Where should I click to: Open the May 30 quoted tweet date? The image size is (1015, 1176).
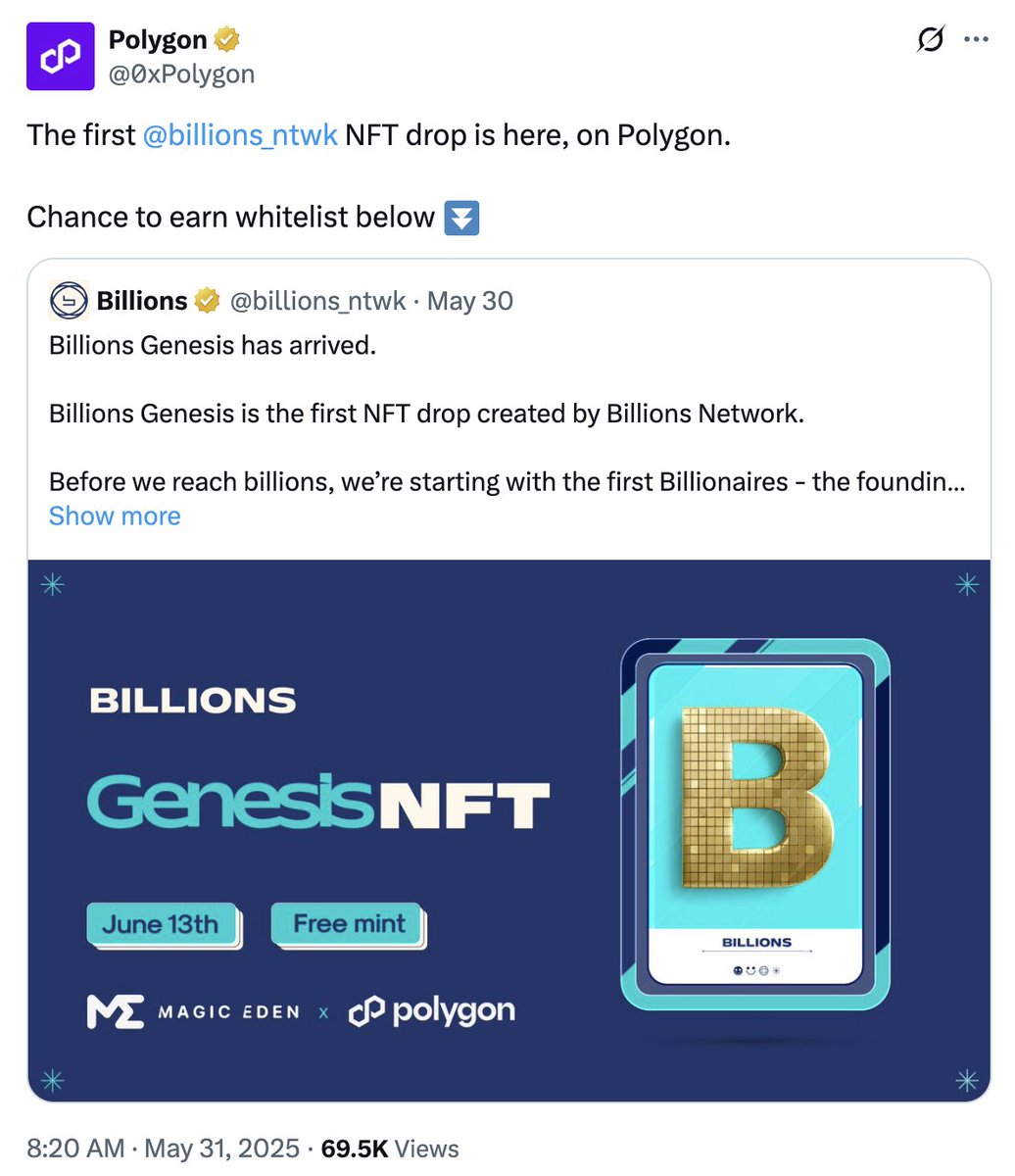click(470, 301)
